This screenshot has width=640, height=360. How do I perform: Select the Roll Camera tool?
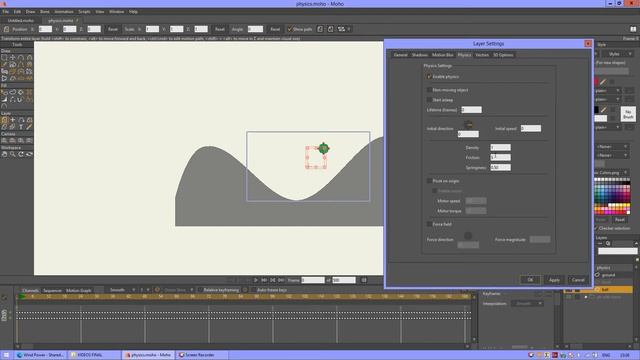(21, 140)
